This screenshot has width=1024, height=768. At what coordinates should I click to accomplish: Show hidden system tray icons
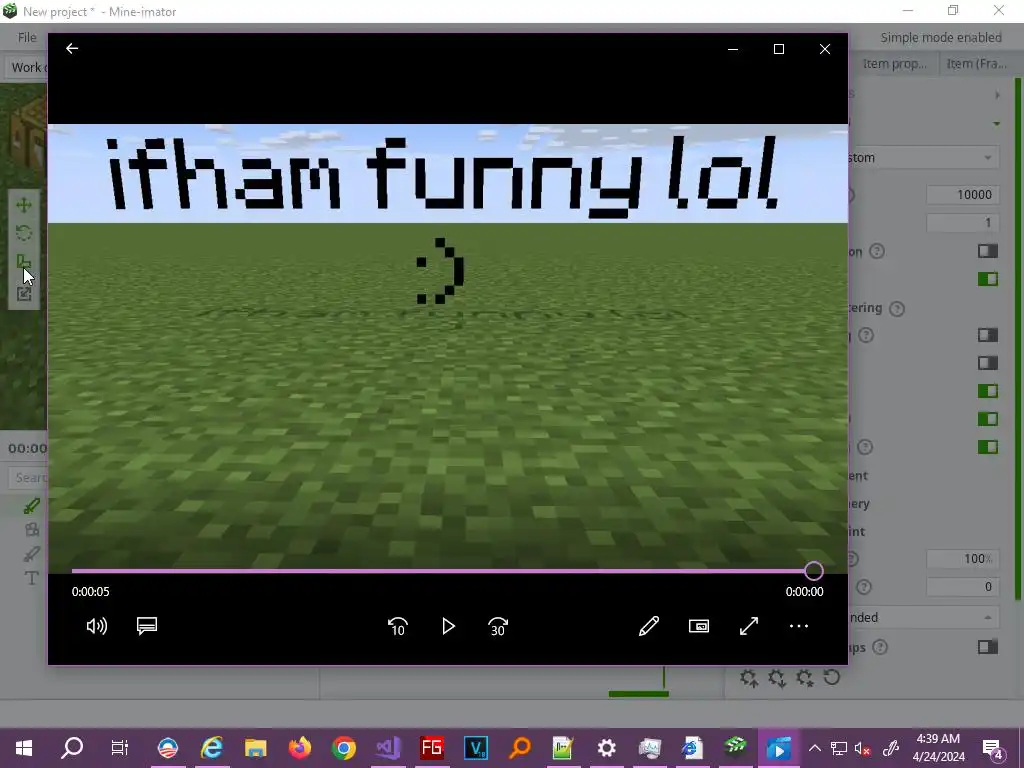pyautogui.click(x=814, y=748)
